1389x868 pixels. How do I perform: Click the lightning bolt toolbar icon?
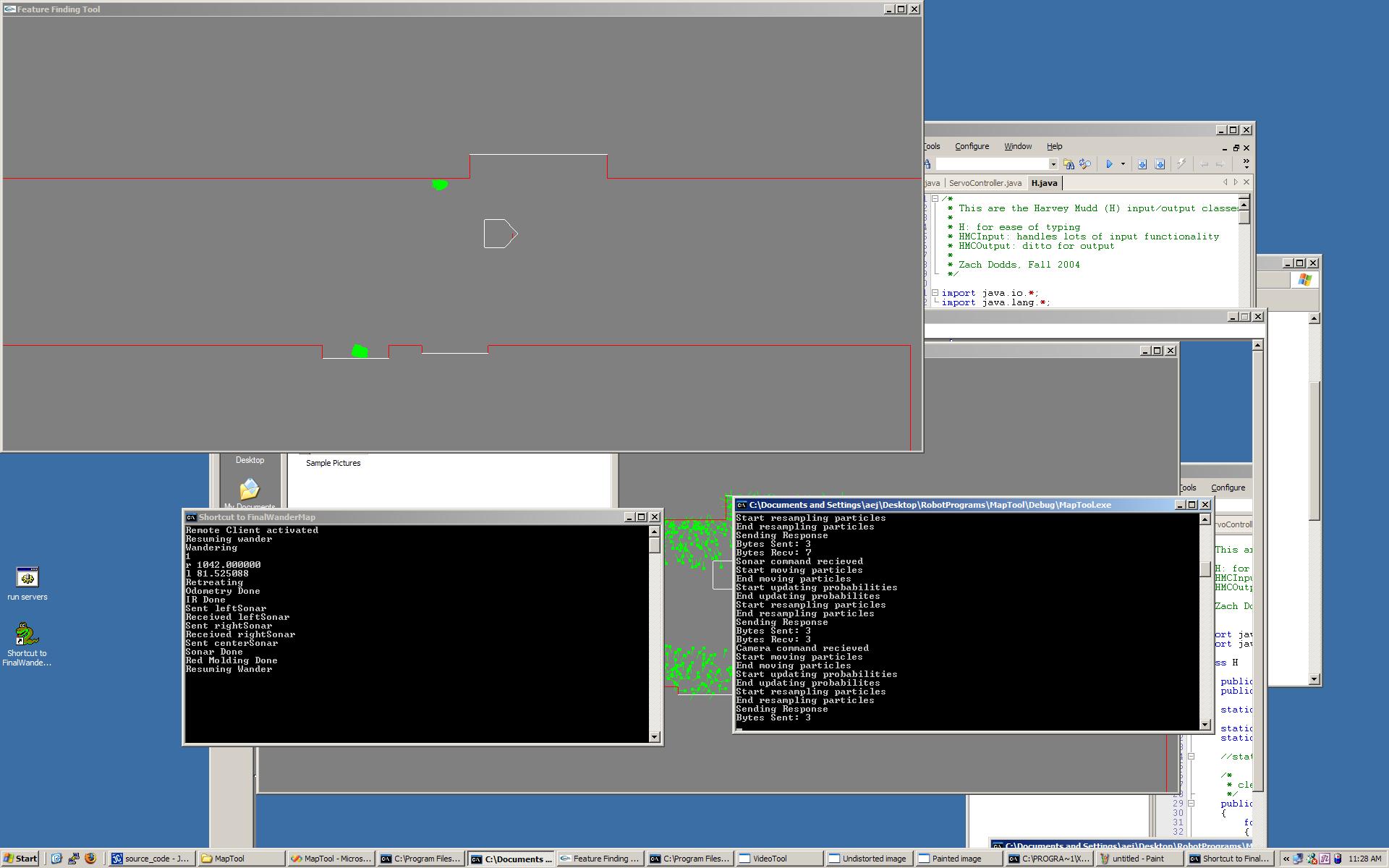pos(1181,164)
